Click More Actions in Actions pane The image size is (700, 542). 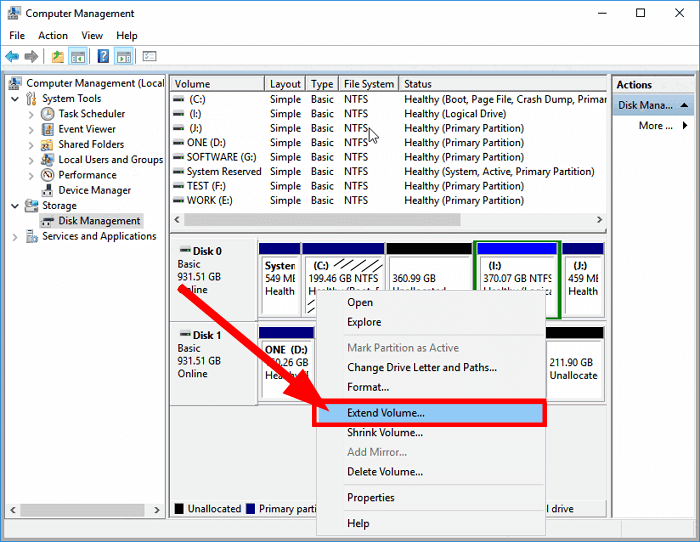(655, 126)
